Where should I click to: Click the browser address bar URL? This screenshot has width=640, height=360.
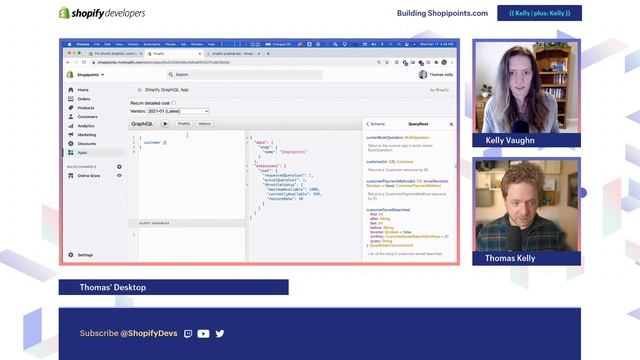tap(163, 62)
